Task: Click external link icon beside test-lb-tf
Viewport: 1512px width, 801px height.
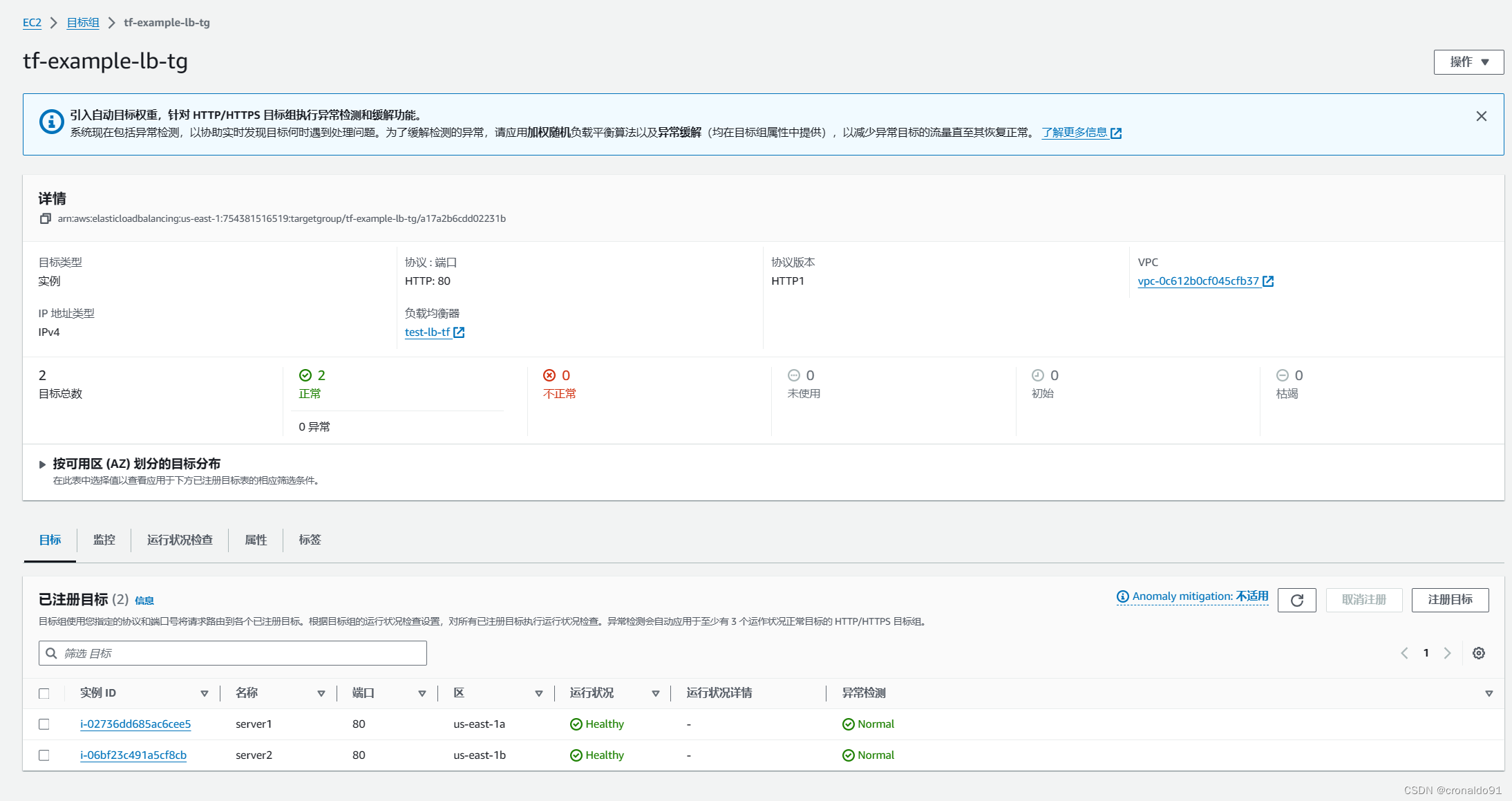Action: (459, 332)
